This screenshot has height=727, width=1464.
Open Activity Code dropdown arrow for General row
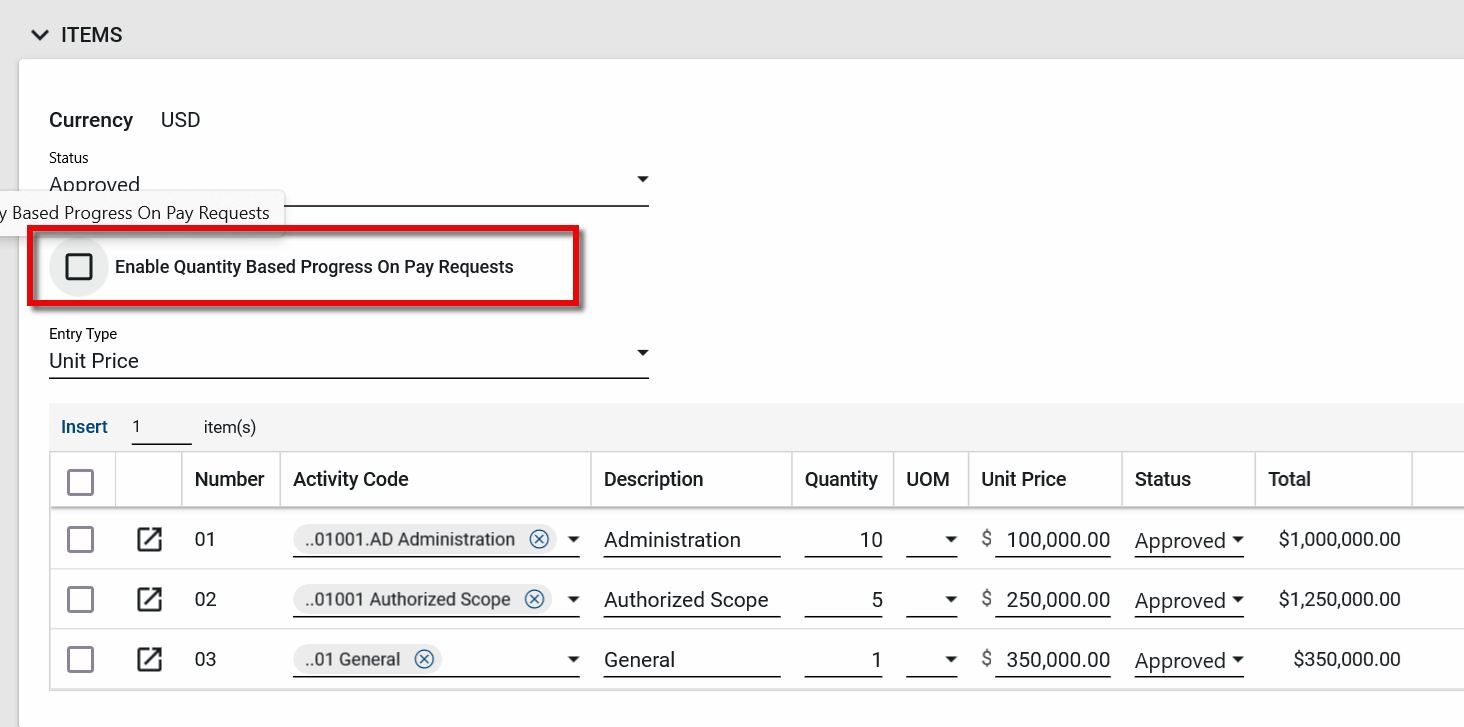573,660
